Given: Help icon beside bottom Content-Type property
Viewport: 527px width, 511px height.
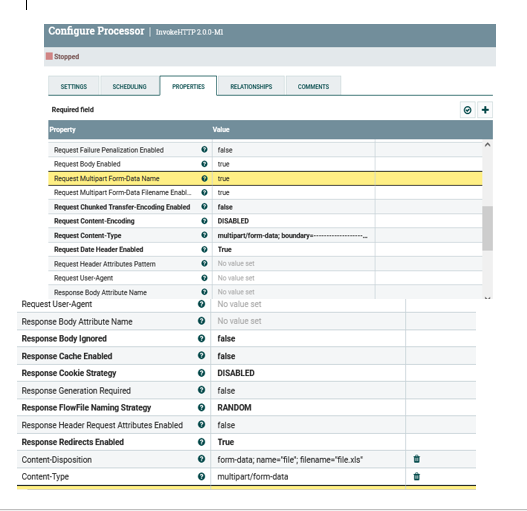Looking at the screenshot, I should click(201, 476).
